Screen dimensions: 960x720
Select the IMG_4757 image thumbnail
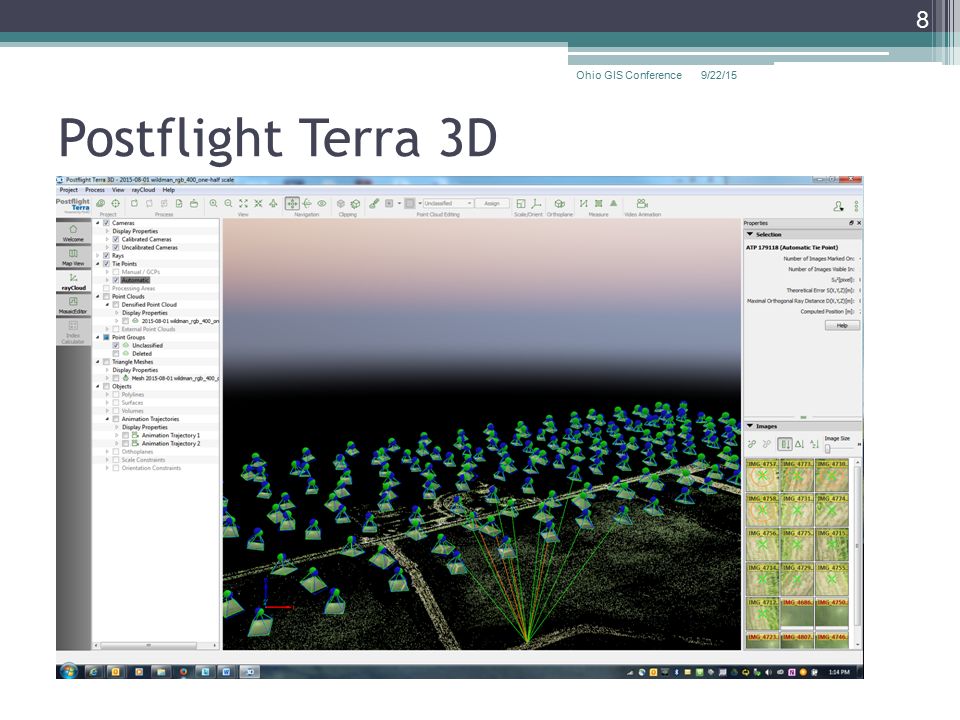click(x=762, y=476)
